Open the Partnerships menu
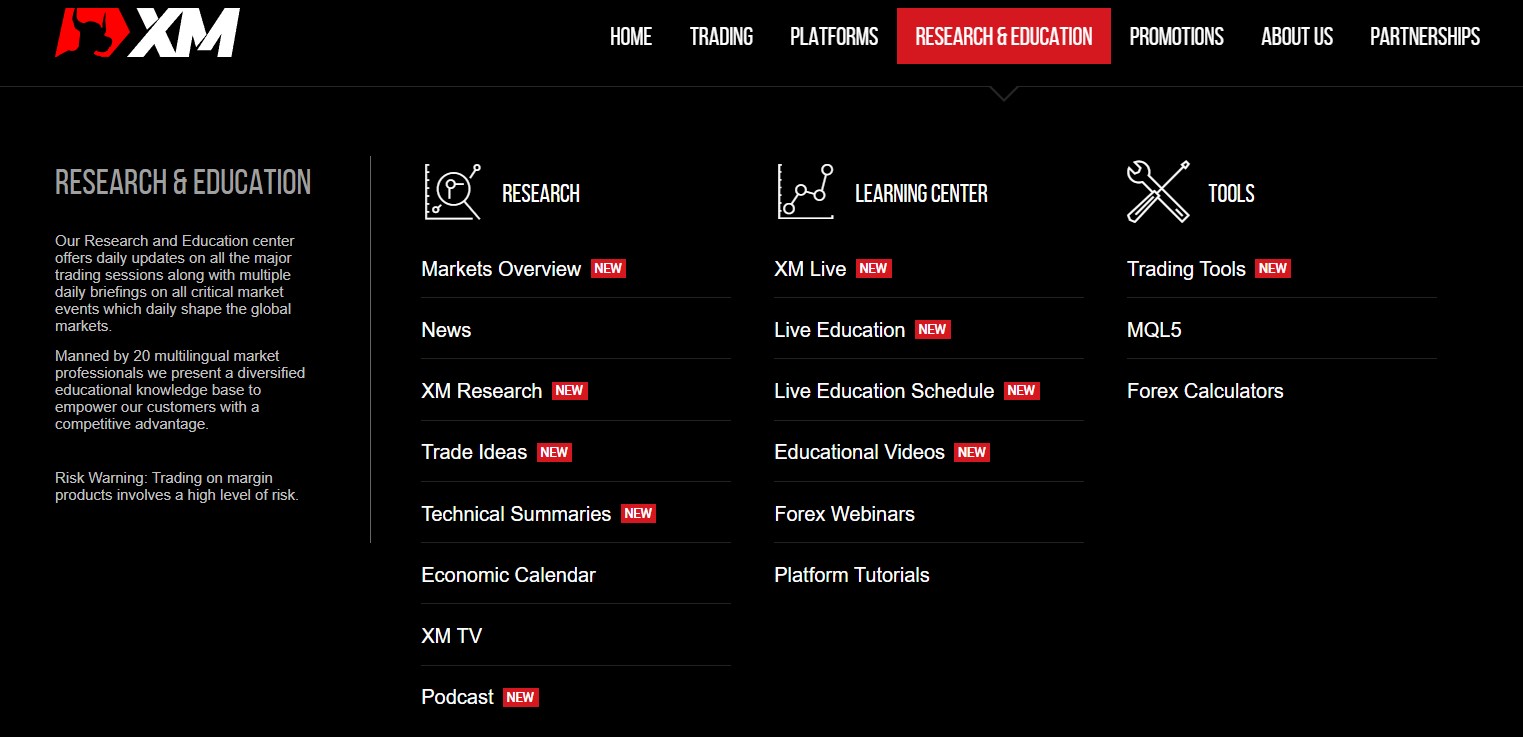Viewport: 1523px width, 737px height. tap(1425, 37)
